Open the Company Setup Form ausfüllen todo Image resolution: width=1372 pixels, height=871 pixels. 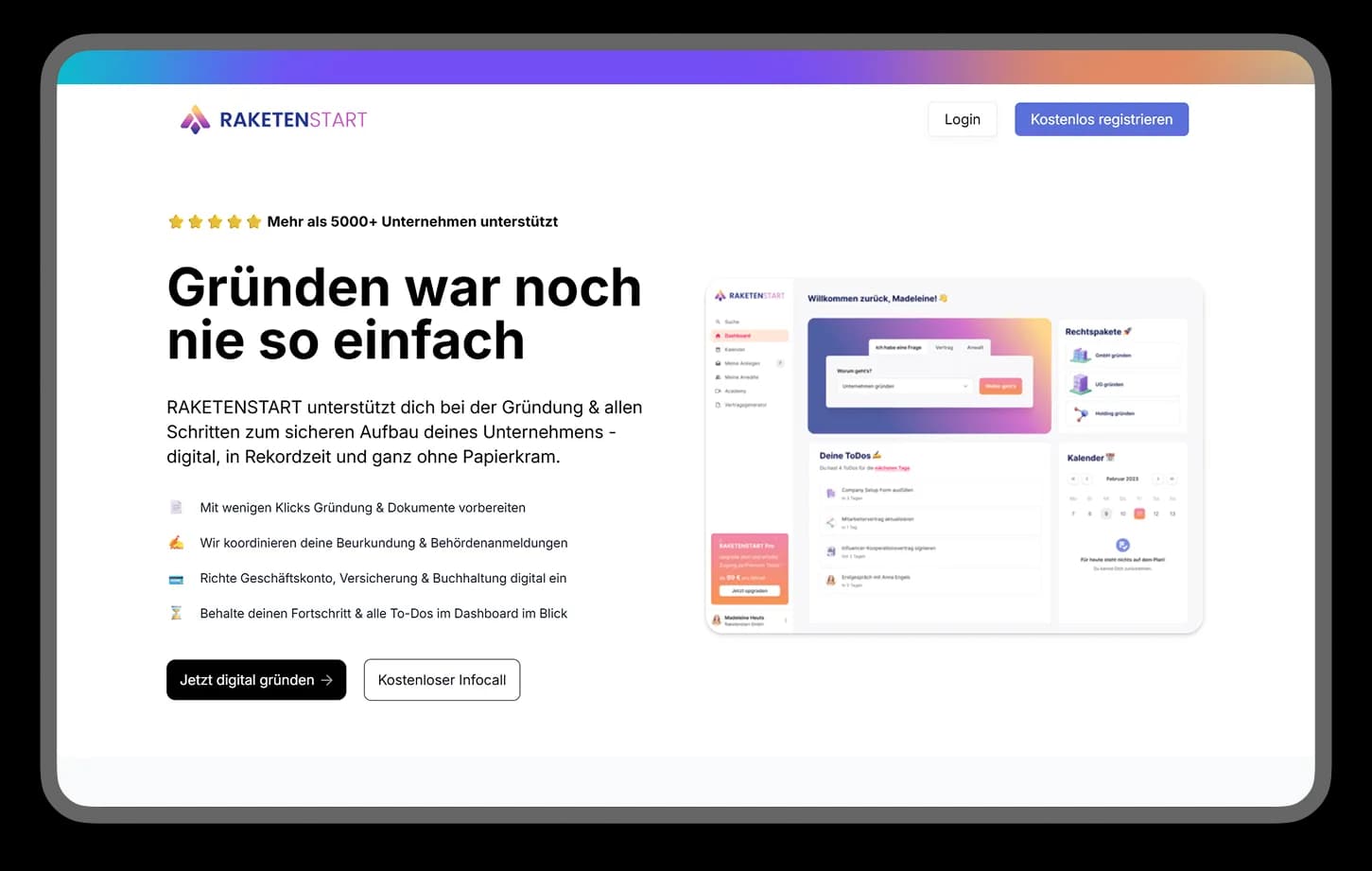coord(929,493)
